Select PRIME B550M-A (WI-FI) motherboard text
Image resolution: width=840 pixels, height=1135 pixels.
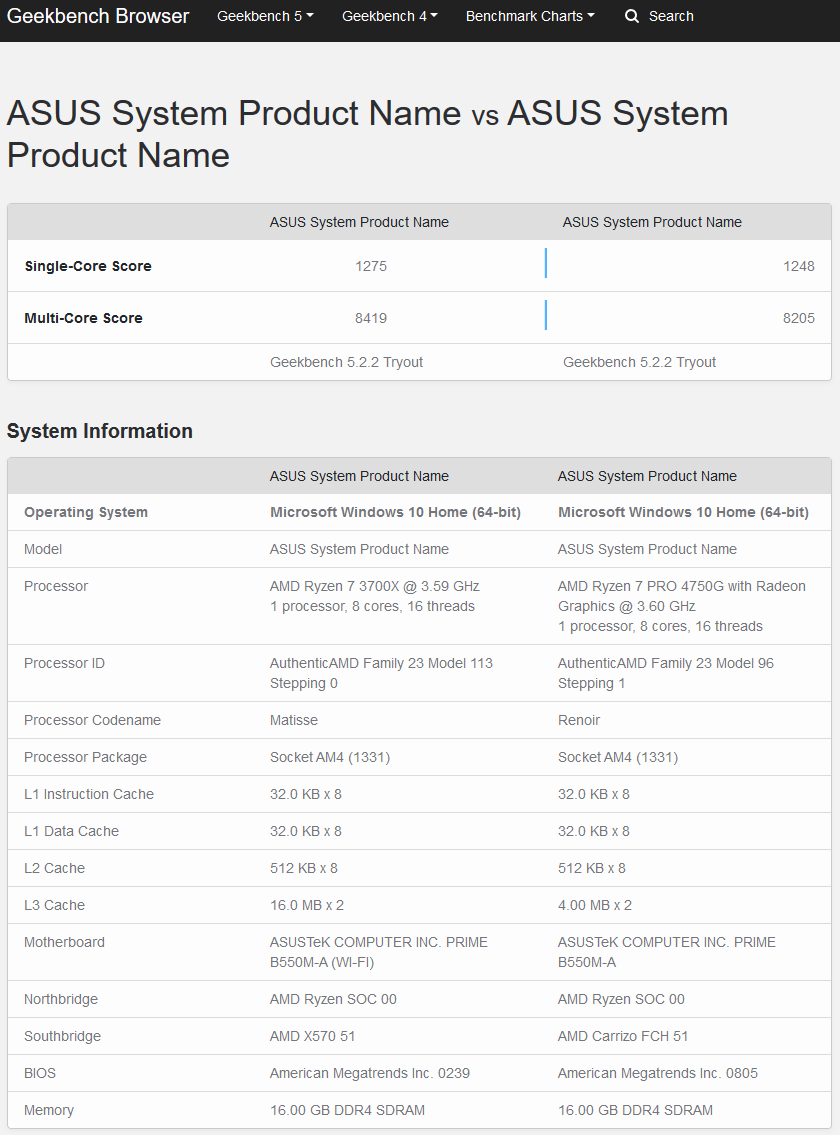(x=379, y=953)
